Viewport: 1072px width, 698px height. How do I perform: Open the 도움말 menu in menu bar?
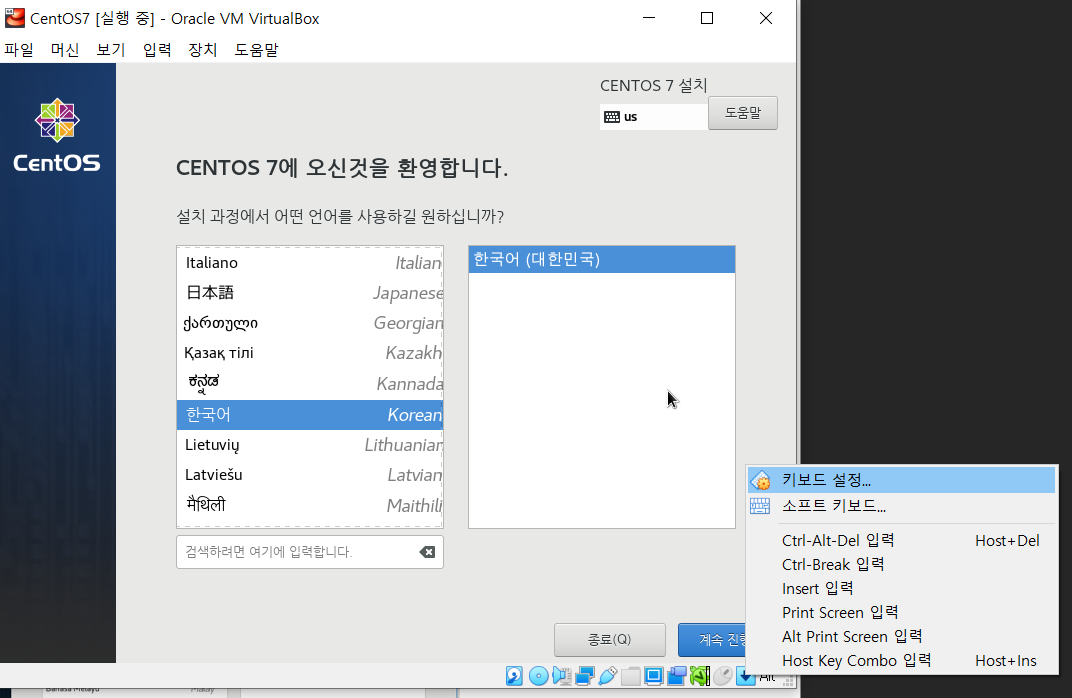(x=256, y=49)
